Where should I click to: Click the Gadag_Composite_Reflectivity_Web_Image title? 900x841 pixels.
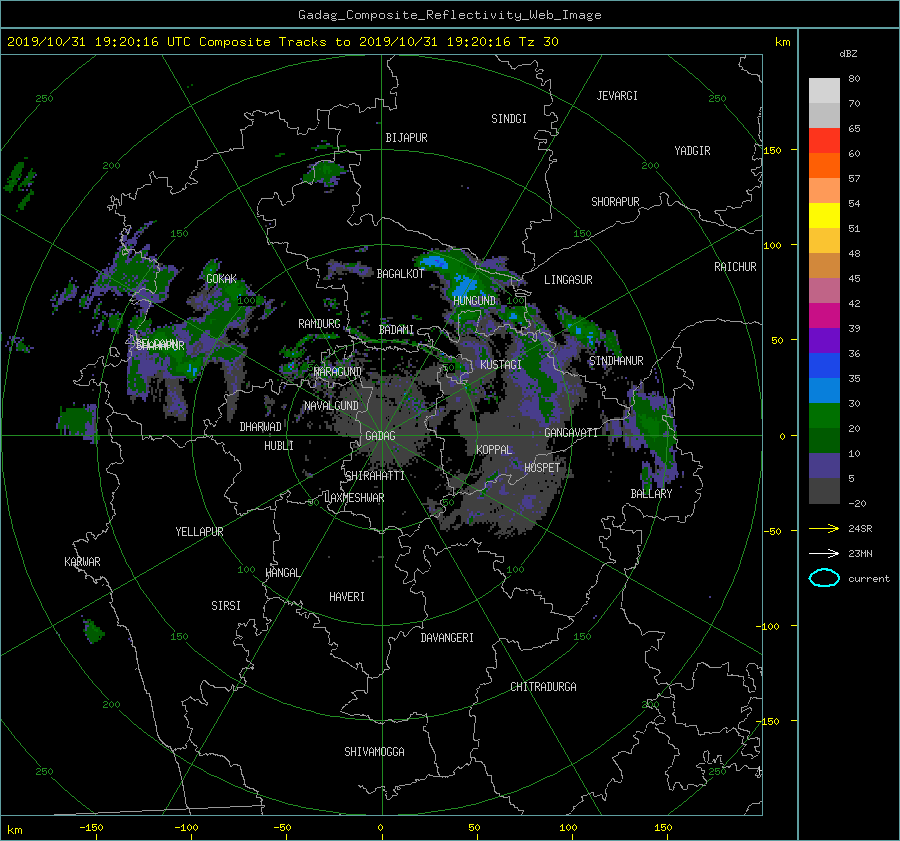pos(449,15)
